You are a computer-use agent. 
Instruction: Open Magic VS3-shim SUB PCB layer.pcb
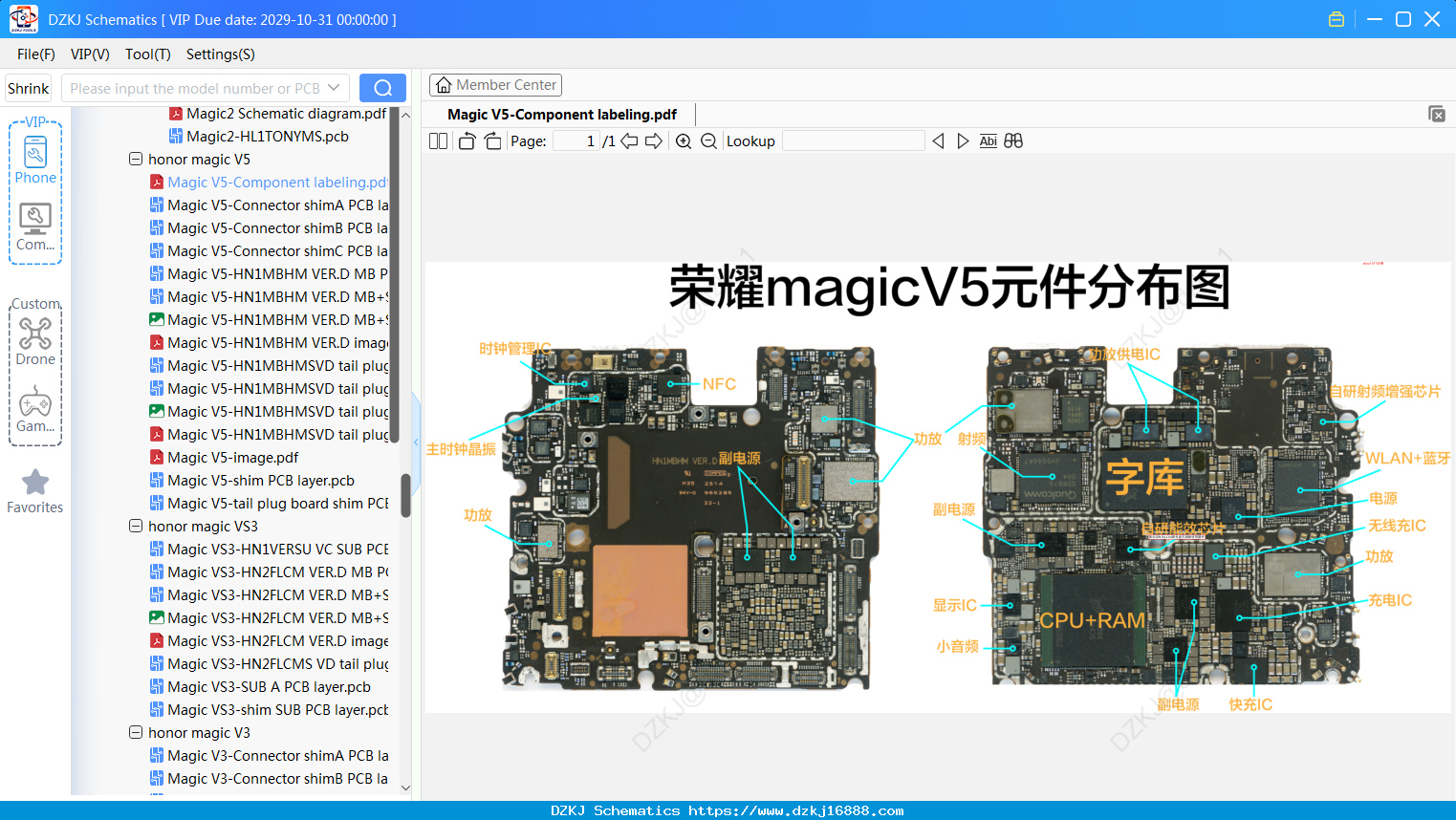[269, 710]
